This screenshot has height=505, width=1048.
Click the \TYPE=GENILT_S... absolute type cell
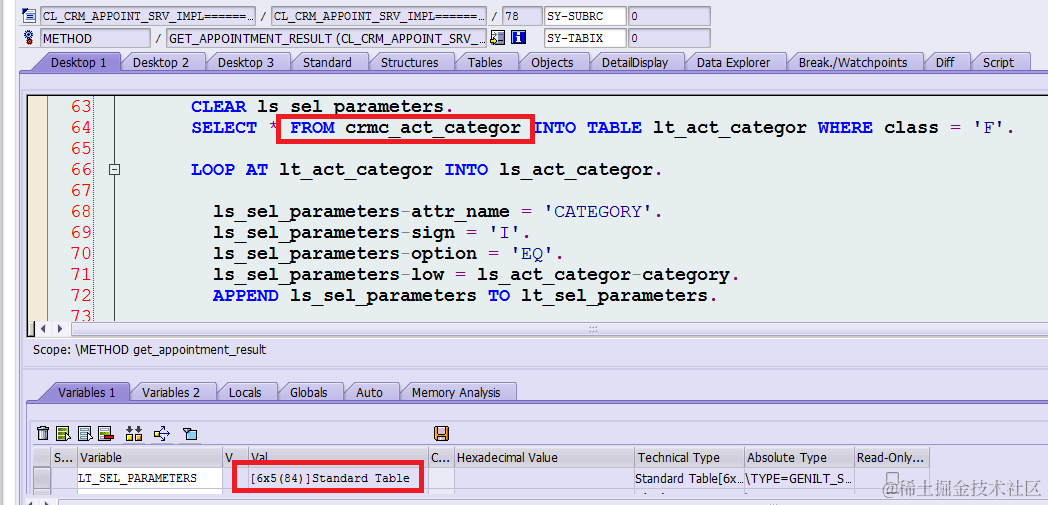coord(799,478)
